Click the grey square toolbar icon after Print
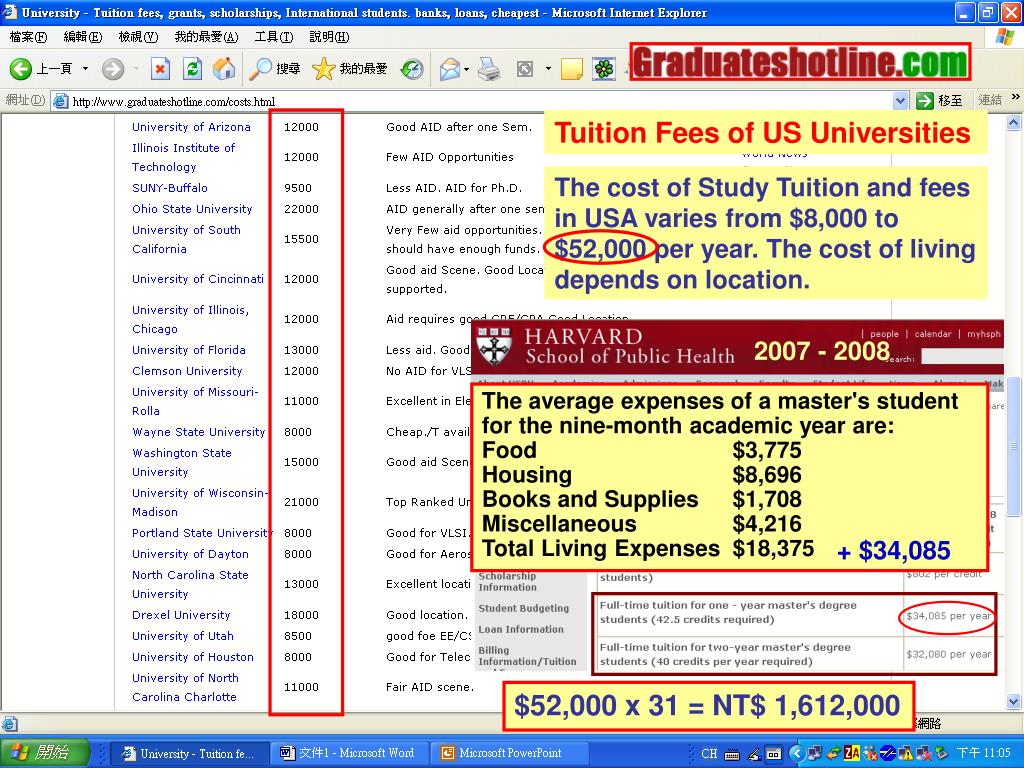1024x768 pixels. click(x=525, y=69)
